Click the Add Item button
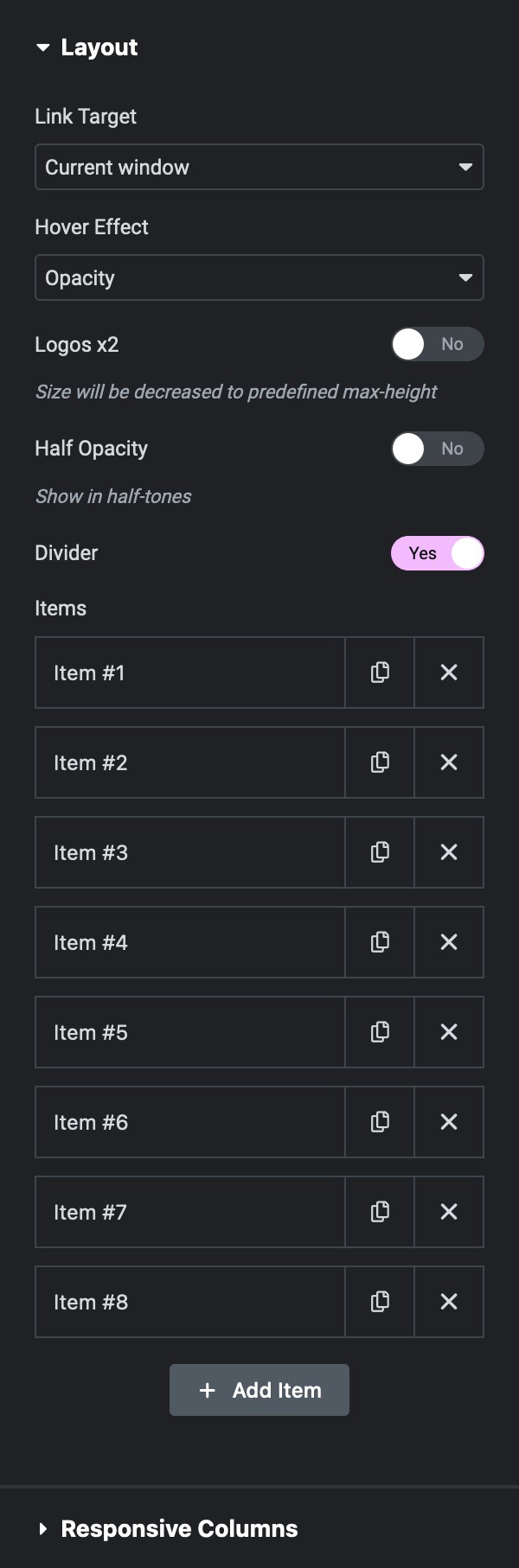Screen dimensions: 519x1568 (x=259, y=1390)
